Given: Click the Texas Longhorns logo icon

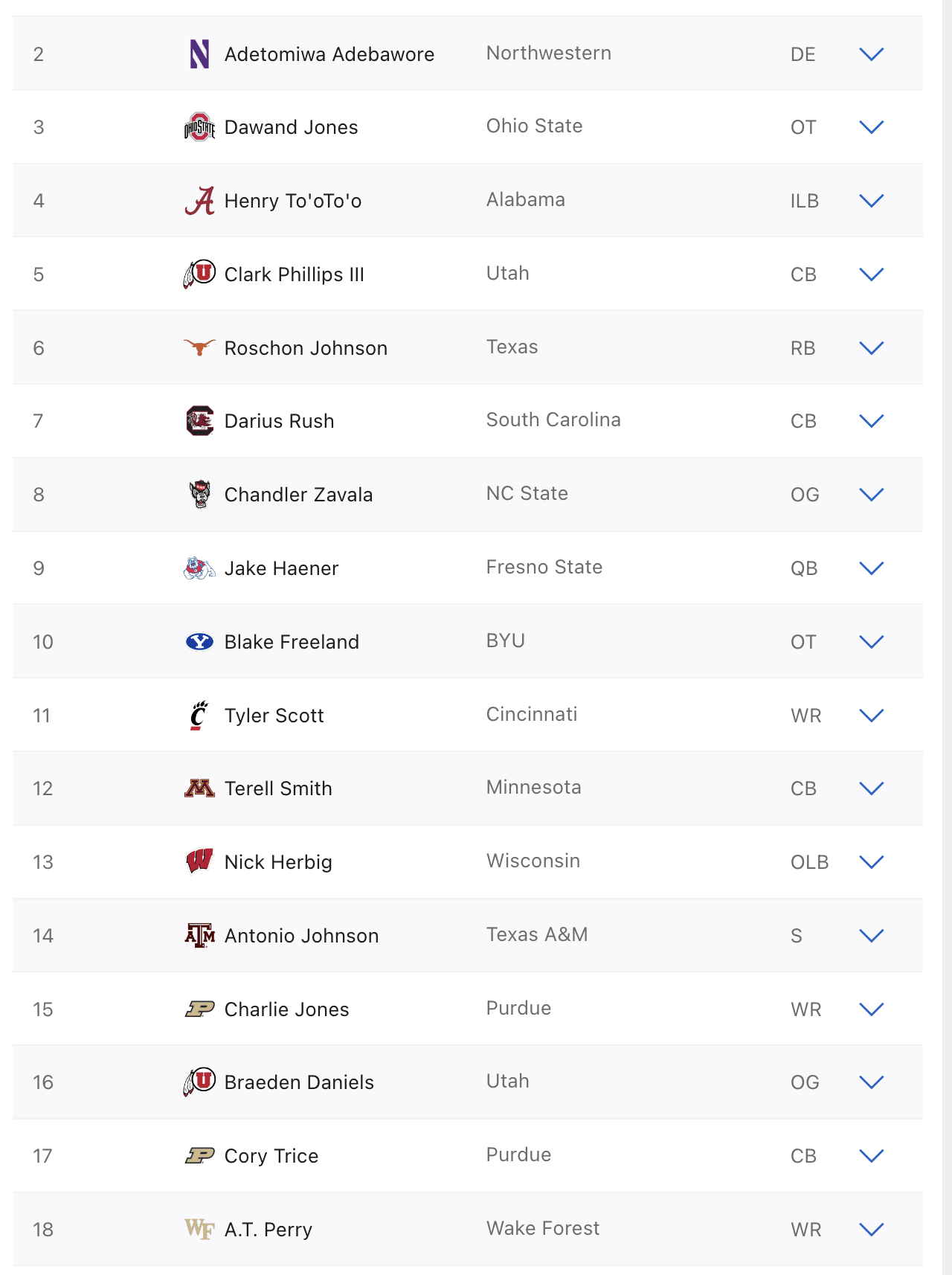Looking at the screenshot, I should click(199, 347).
